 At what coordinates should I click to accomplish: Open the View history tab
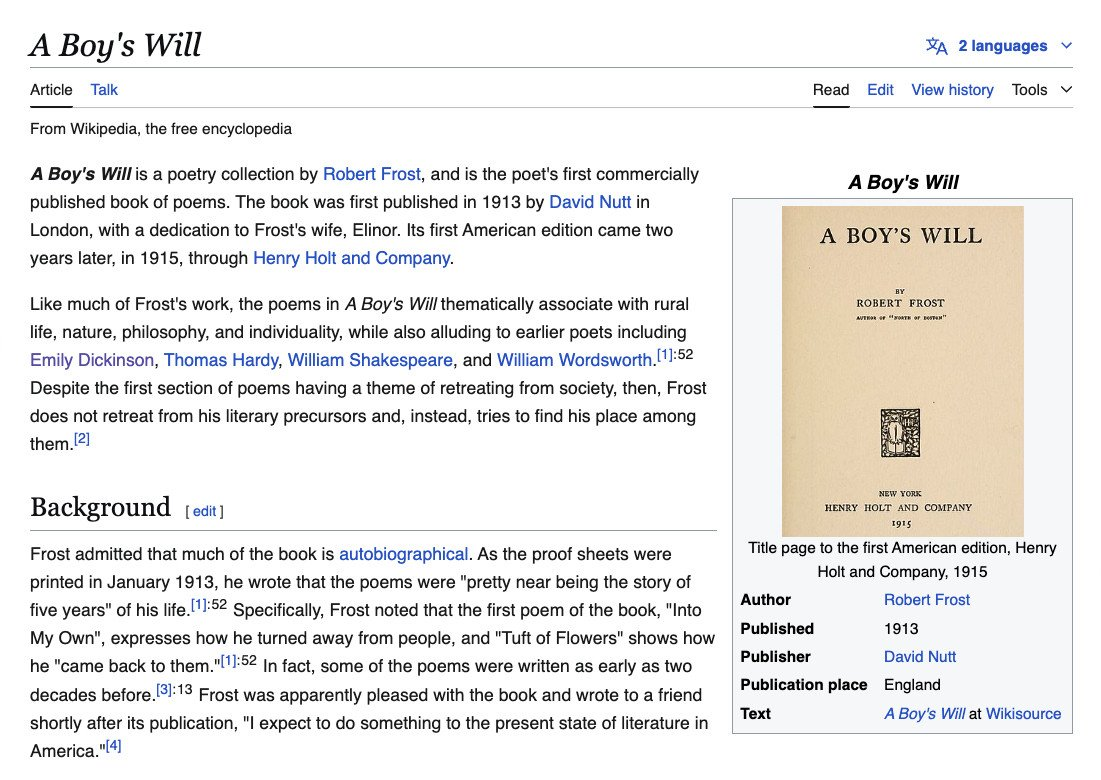click(x=952, y=90)
